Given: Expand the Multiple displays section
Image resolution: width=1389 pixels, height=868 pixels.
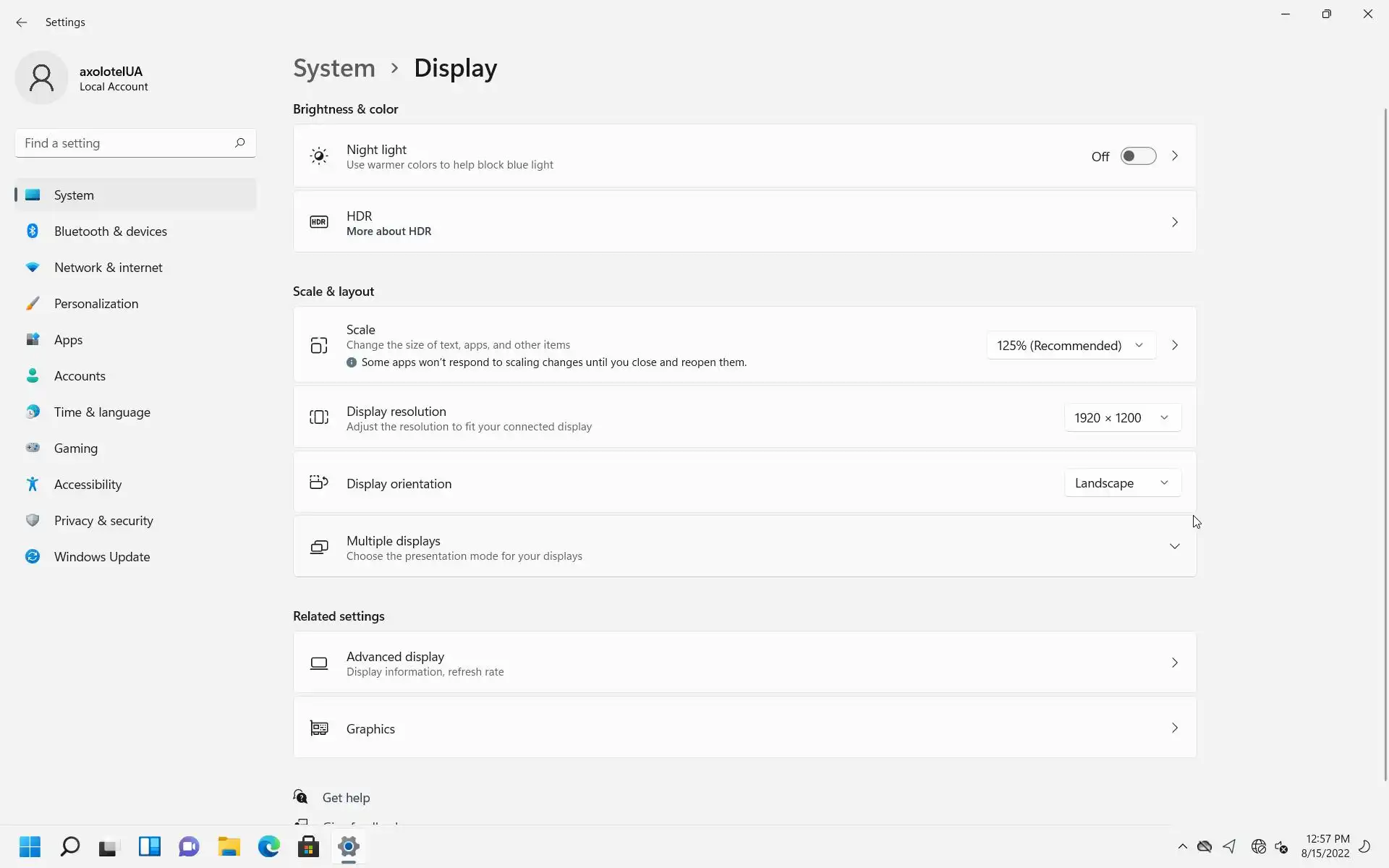Looking at the screenshot, I should click(1174, 547).
